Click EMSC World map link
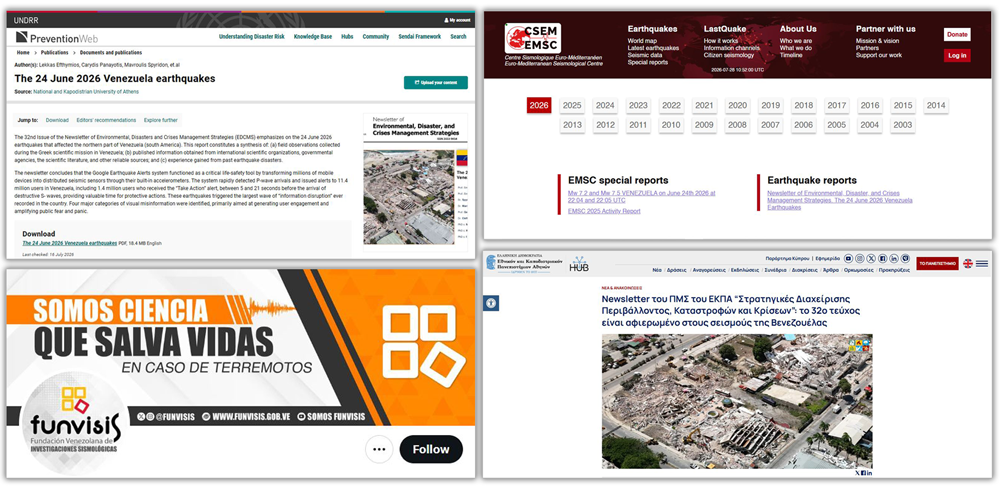 tap(642, 41)
